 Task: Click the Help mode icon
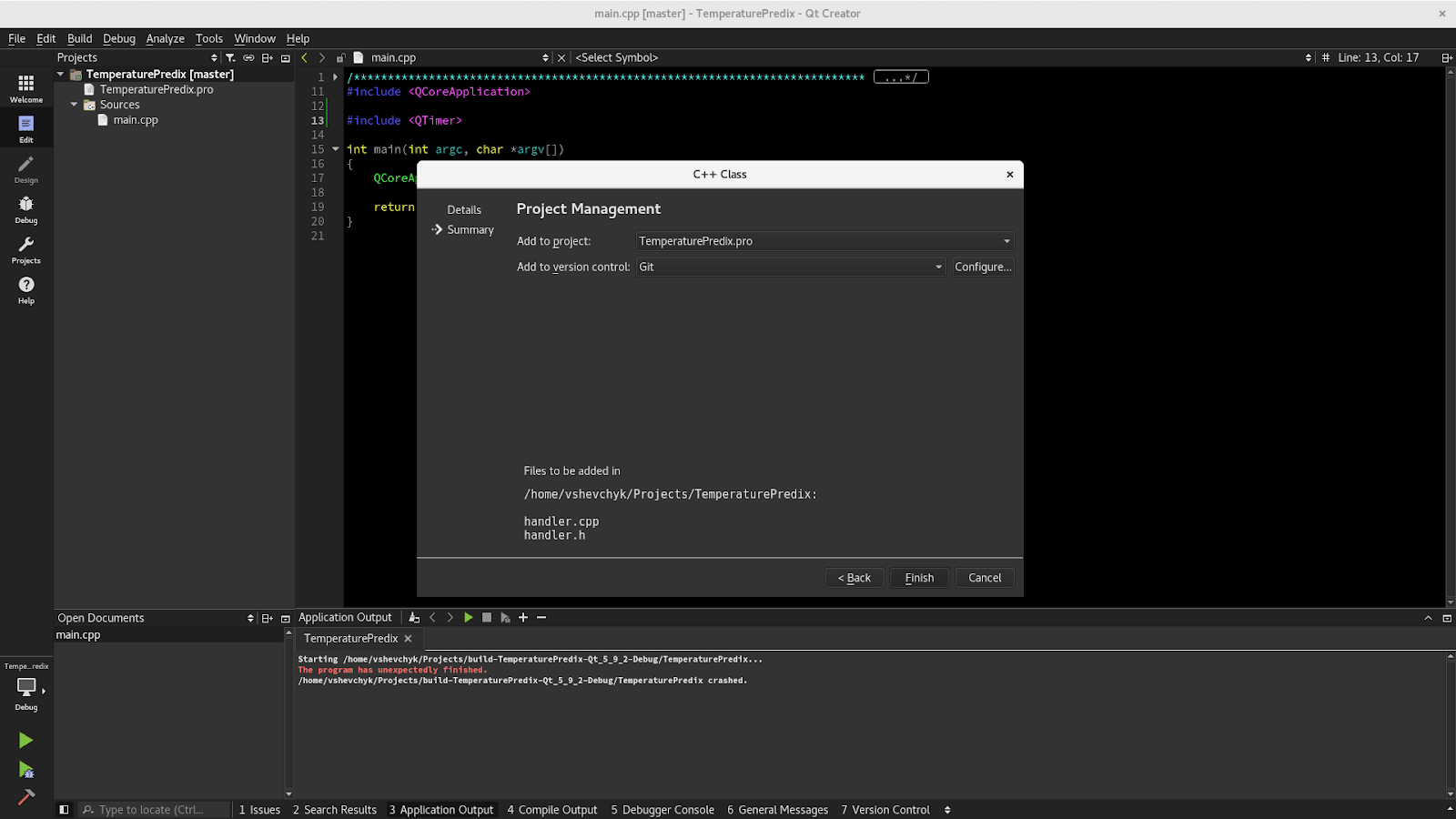[x=25, y=289]
